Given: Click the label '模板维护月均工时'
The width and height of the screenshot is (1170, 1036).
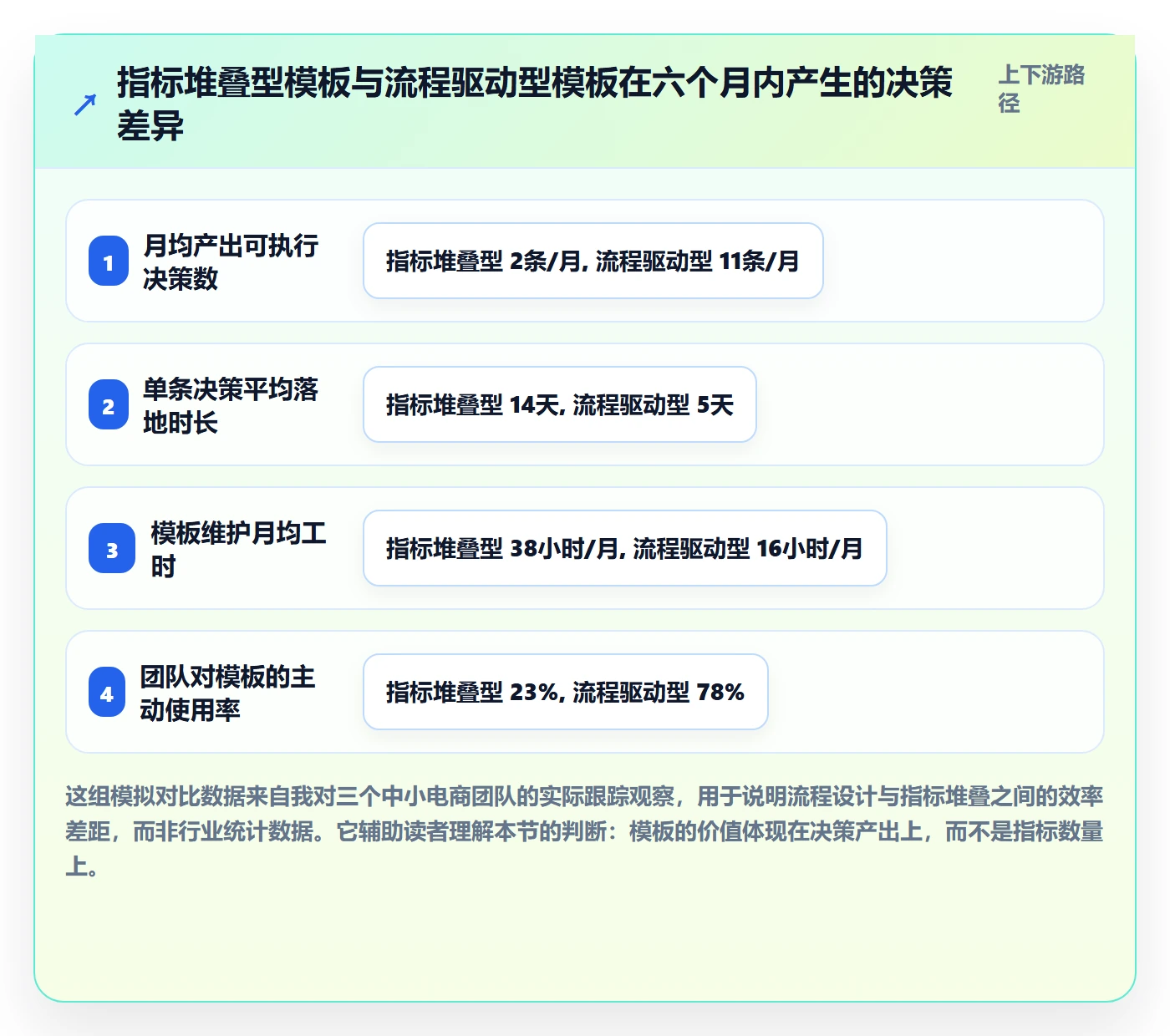Looking at the screenshot, I should [x=238, y=549].
